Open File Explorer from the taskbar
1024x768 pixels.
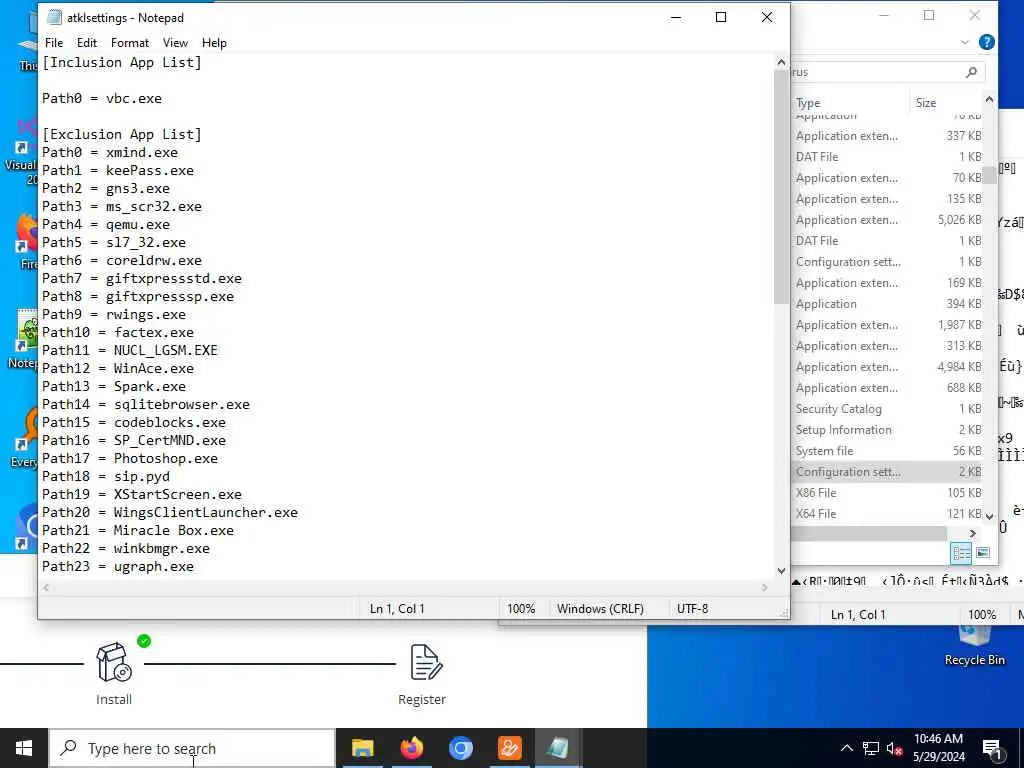coord(362,748)
